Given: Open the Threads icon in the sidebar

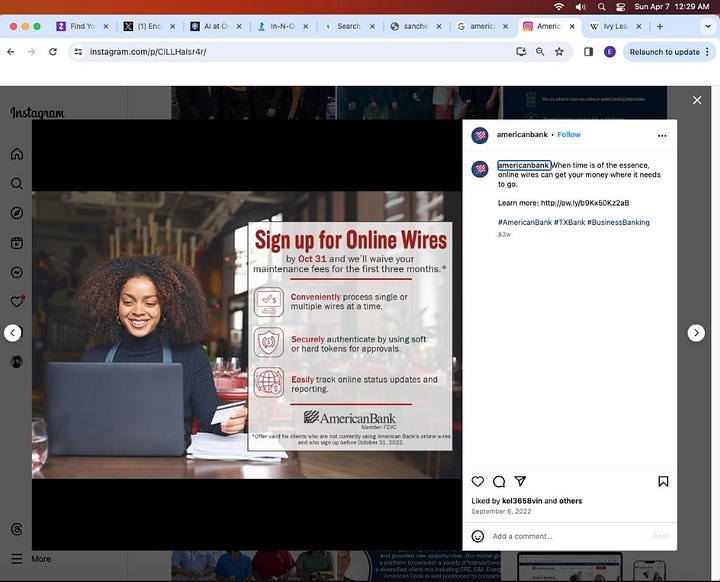Looking at the screenshot, I should tap(17, 529).
